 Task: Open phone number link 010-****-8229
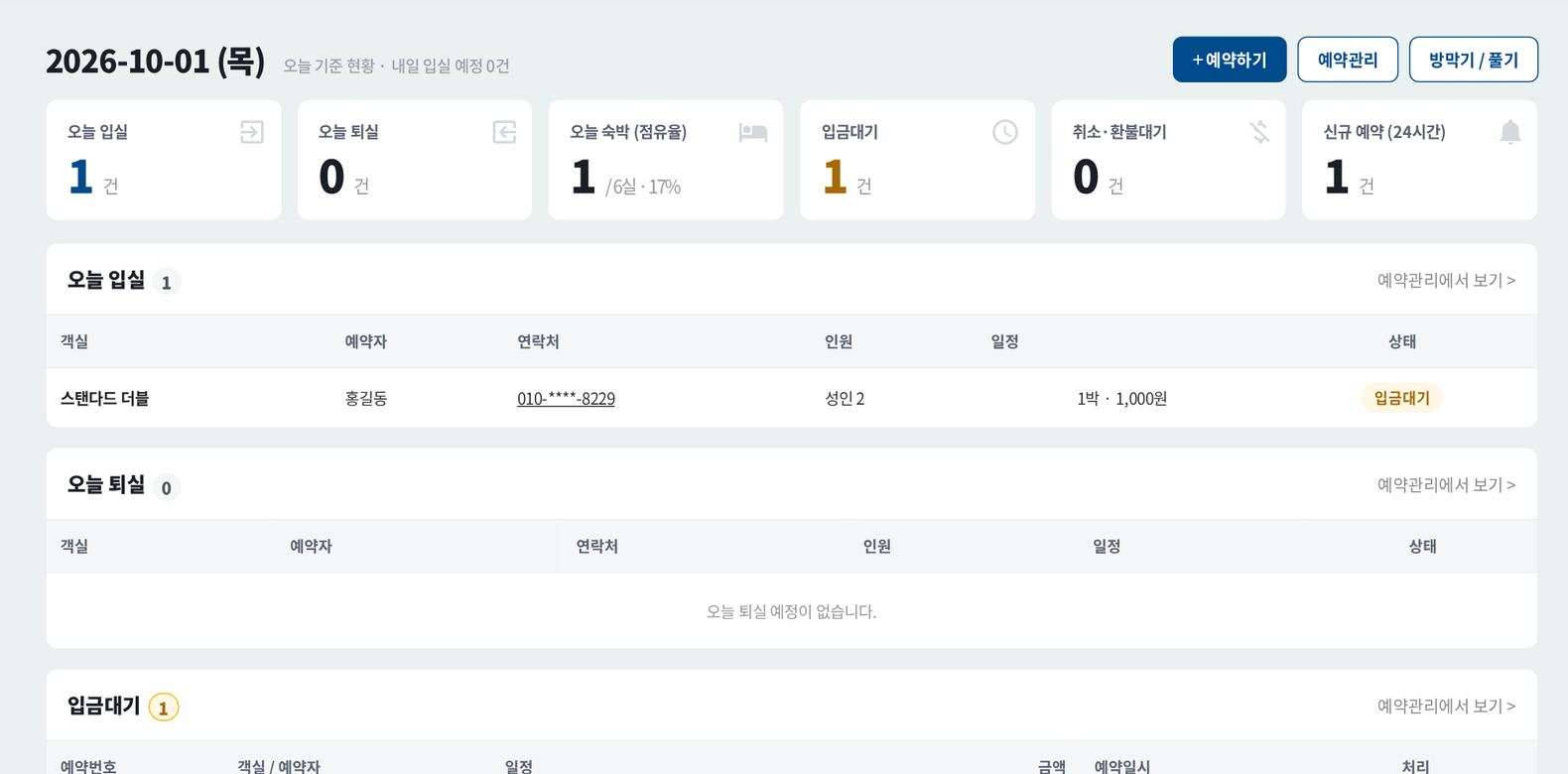click(x=566, y=398)
